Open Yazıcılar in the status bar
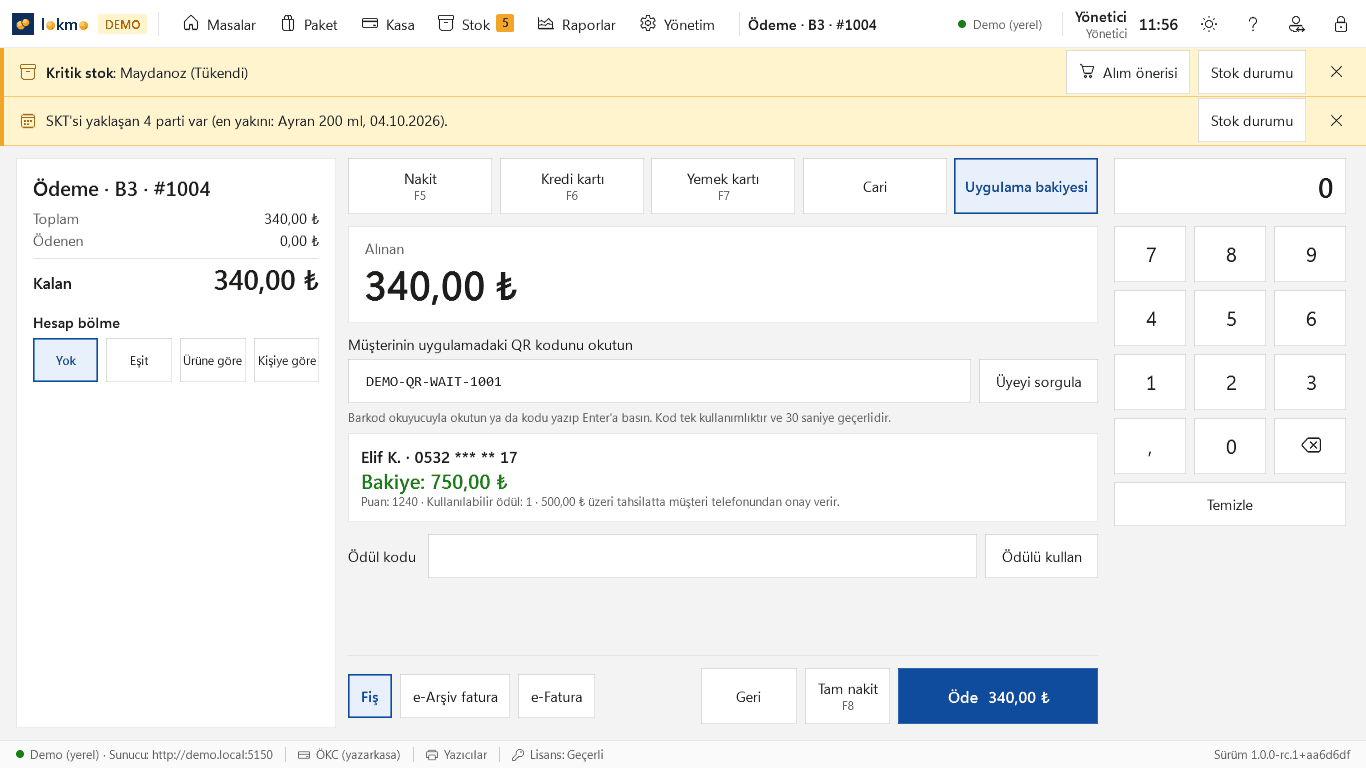 456,755
